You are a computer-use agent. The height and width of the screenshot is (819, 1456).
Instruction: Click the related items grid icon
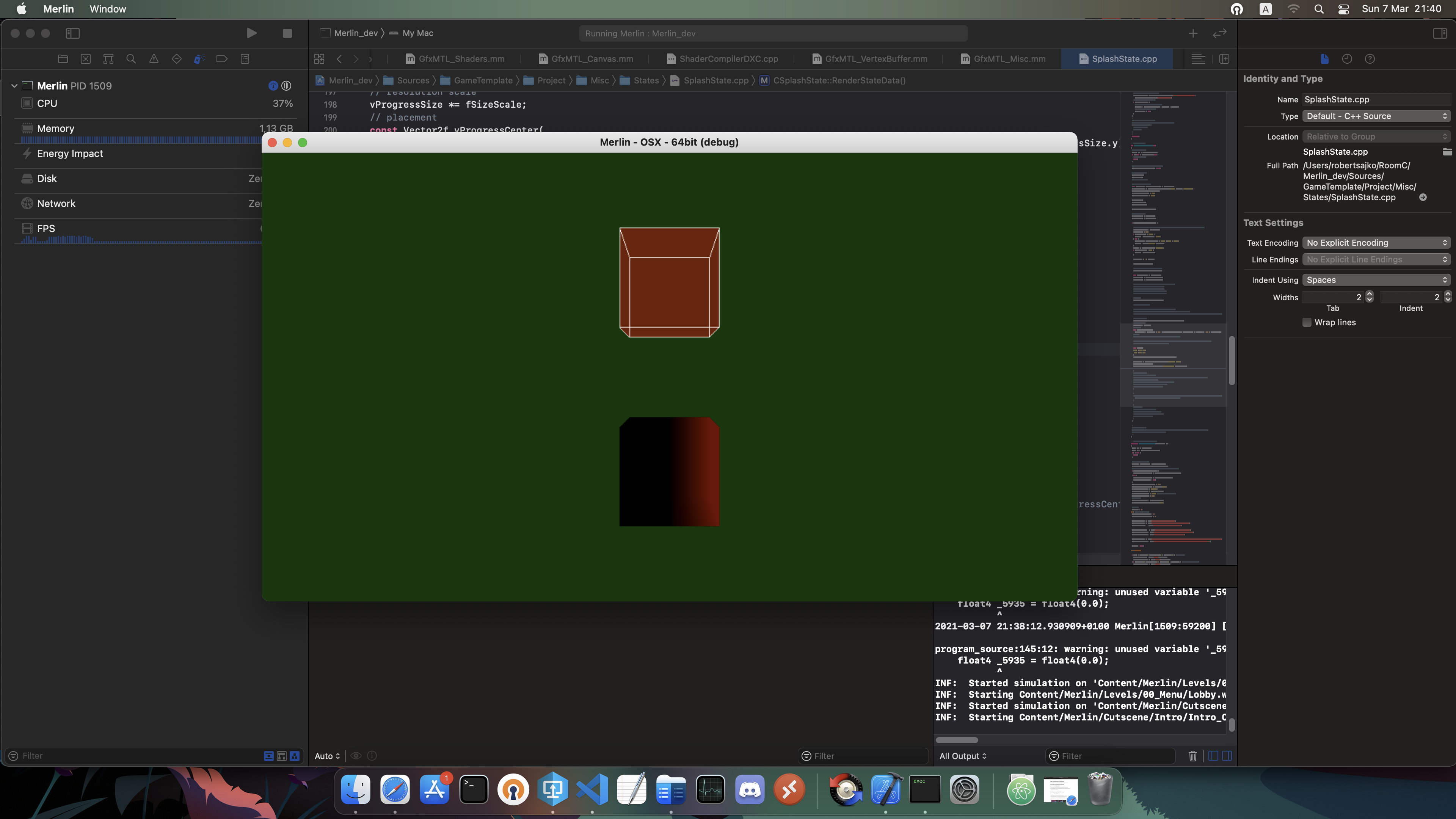[x=319, y=59]
